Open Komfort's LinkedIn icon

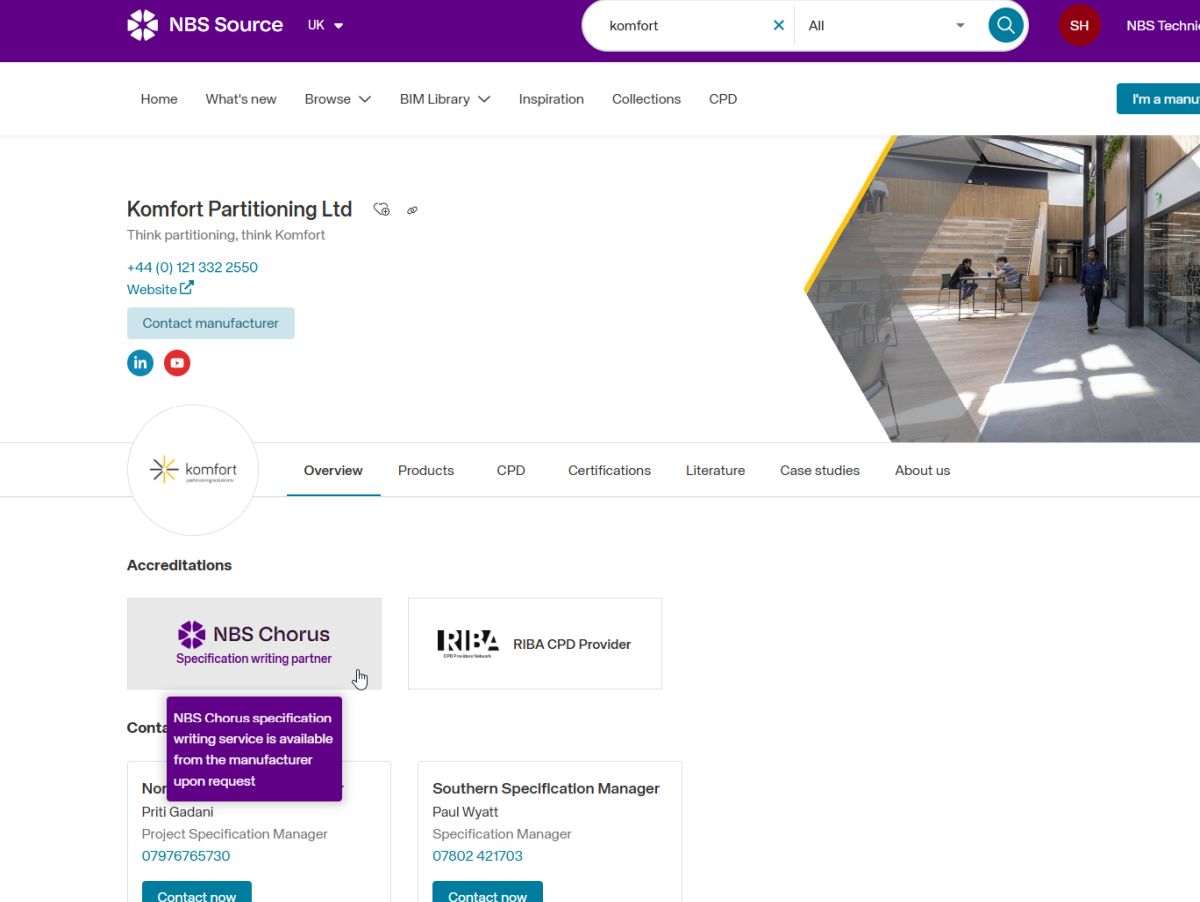pos(140,363)
